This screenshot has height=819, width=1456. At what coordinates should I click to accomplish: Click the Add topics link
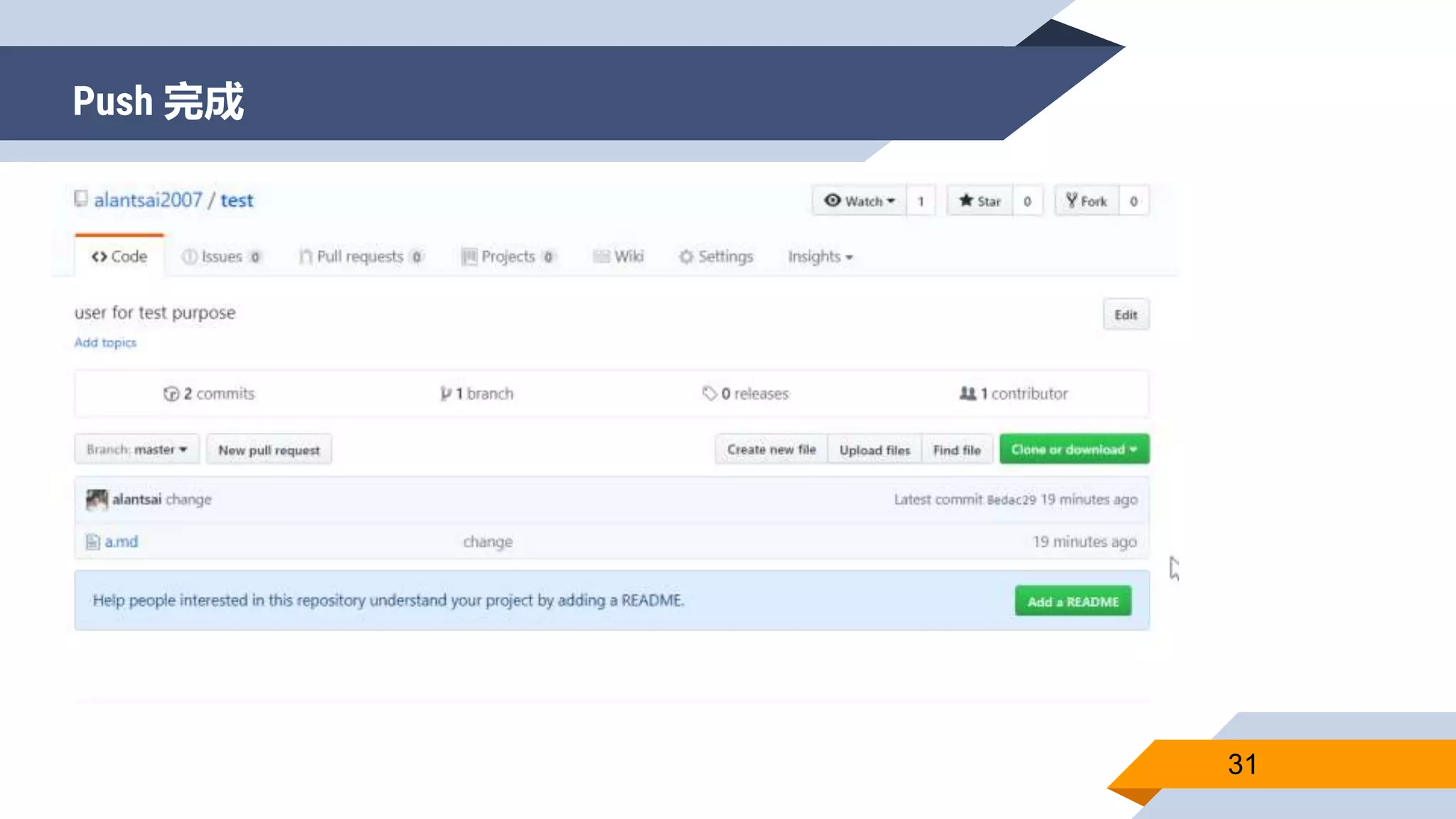click(x=105, y=343)
